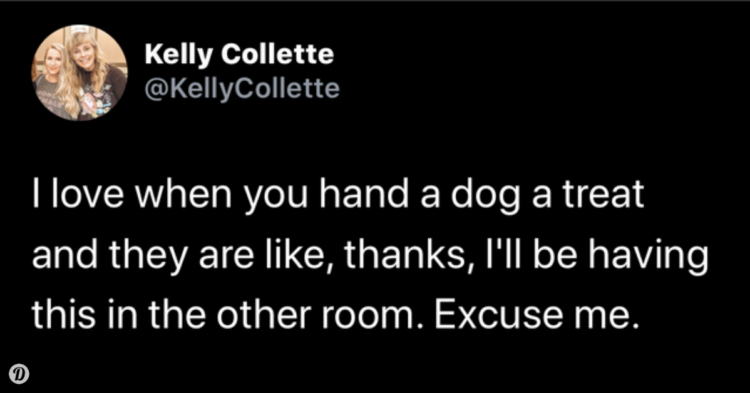This screenshot has width=750, height=393.
Task: Select the tweet line starting 'and they are'
Action: click(x=370, y=256)
